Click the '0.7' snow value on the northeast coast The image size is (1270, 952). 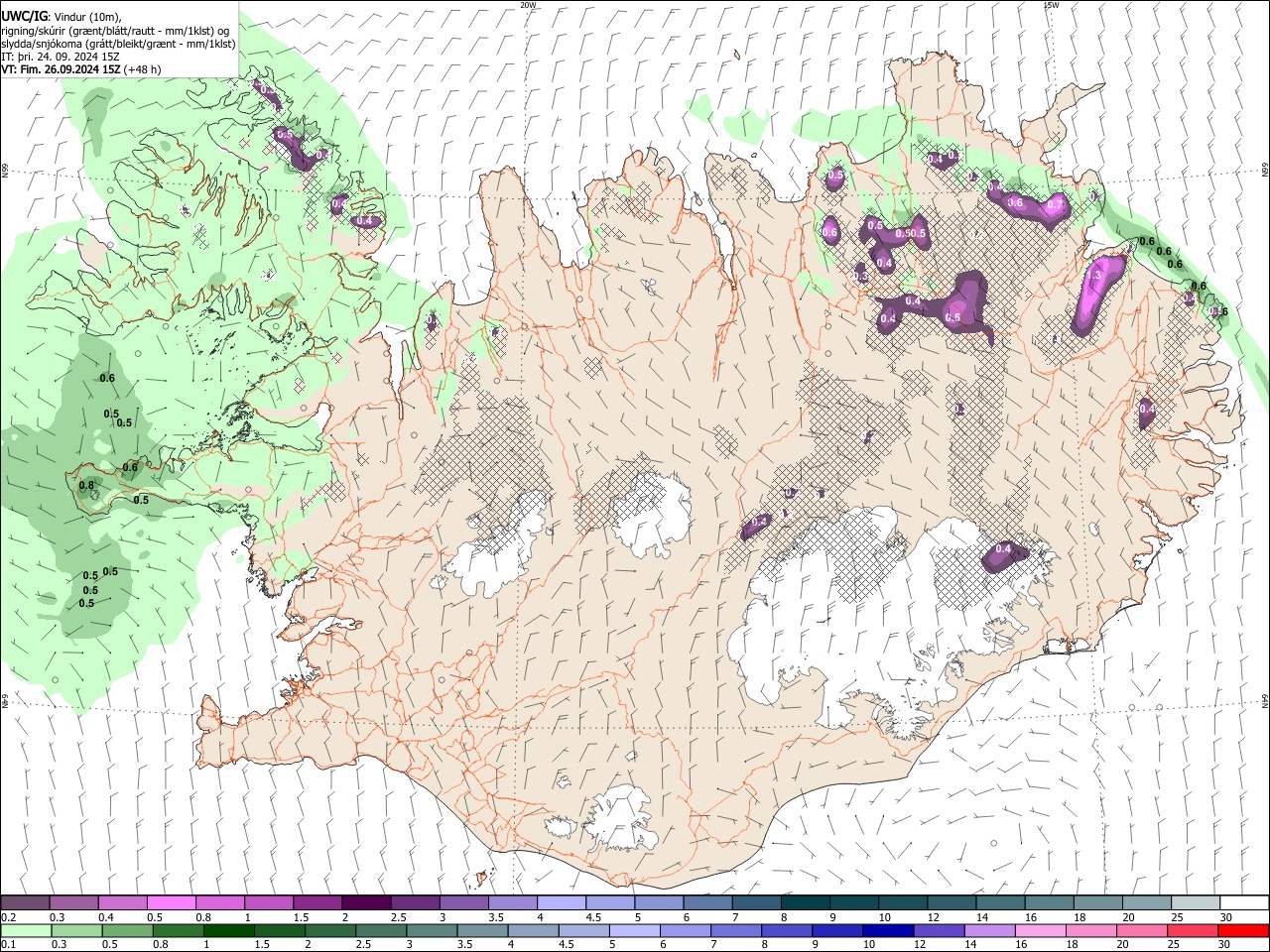click(1056, 204)
